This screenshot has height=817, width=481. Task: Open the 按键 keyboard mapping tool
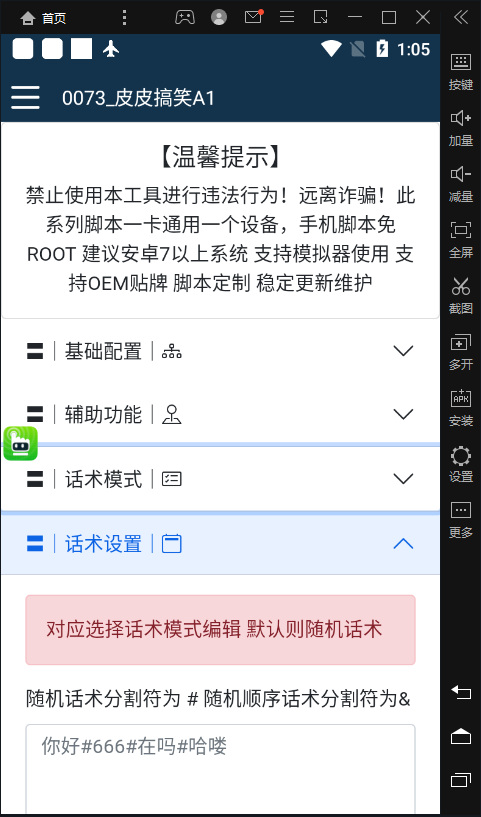[x=461, y=71]
